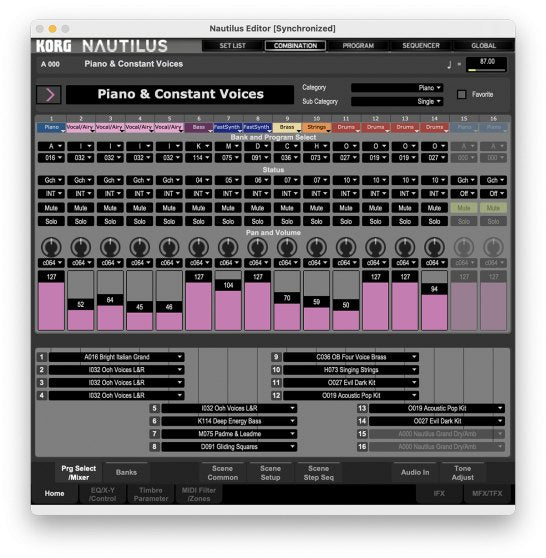Switch to the SEQUENCER mode tab
The image size is (546, 558).
pos(421,46)
